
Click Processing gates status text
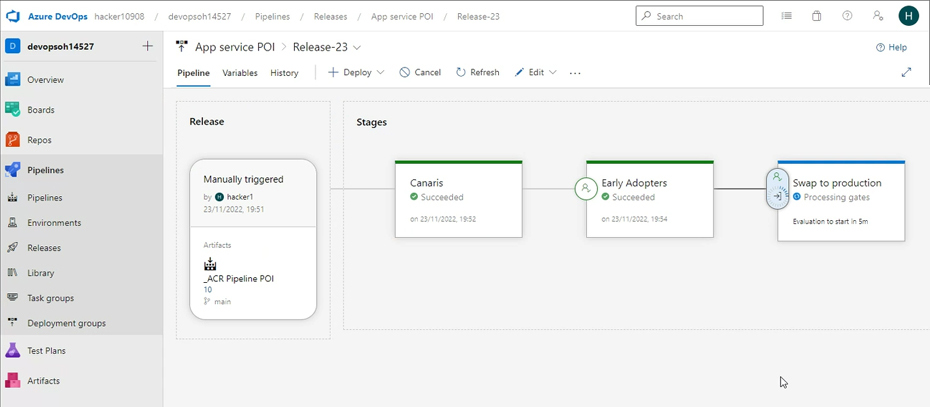[836, 197]
